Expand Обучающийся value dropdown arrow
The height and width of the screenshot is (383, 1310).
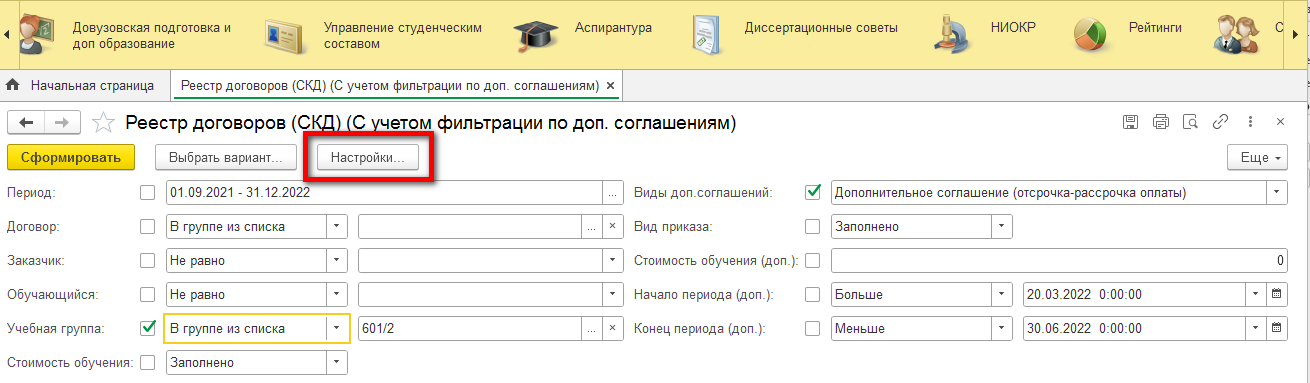[612, 294]
